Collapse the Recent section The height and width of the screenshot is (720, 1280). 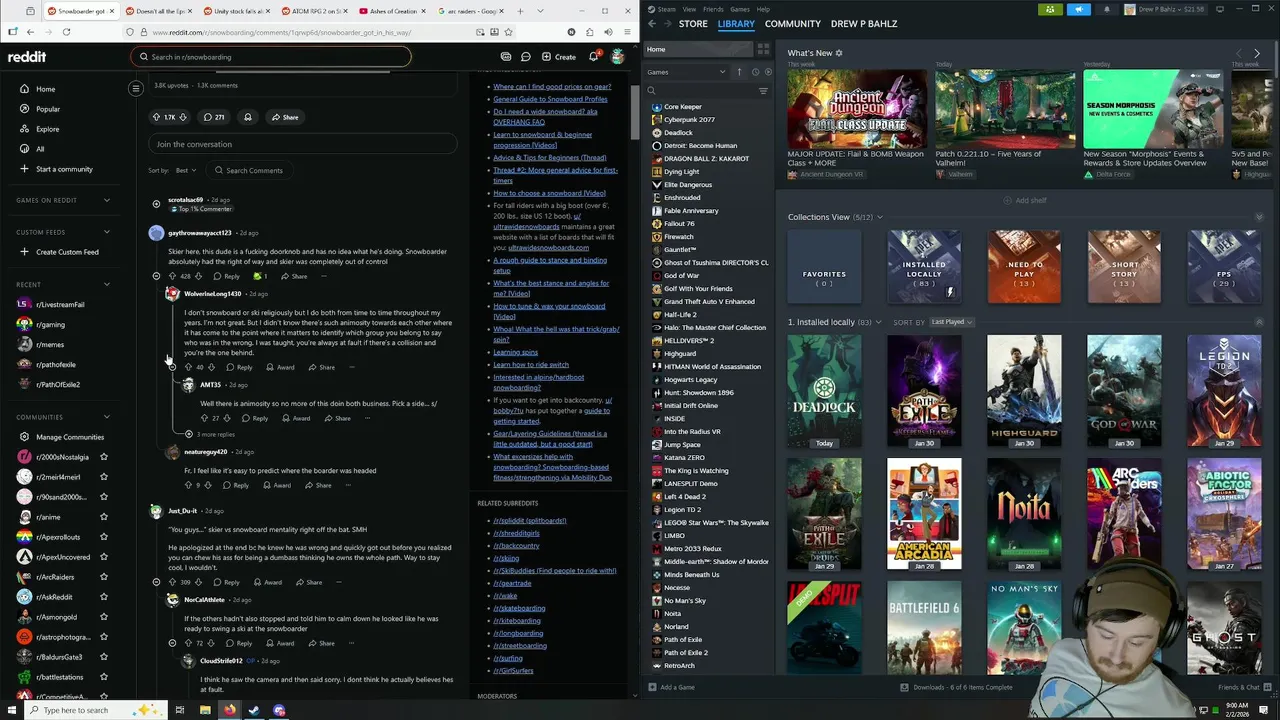click(107, 284)
